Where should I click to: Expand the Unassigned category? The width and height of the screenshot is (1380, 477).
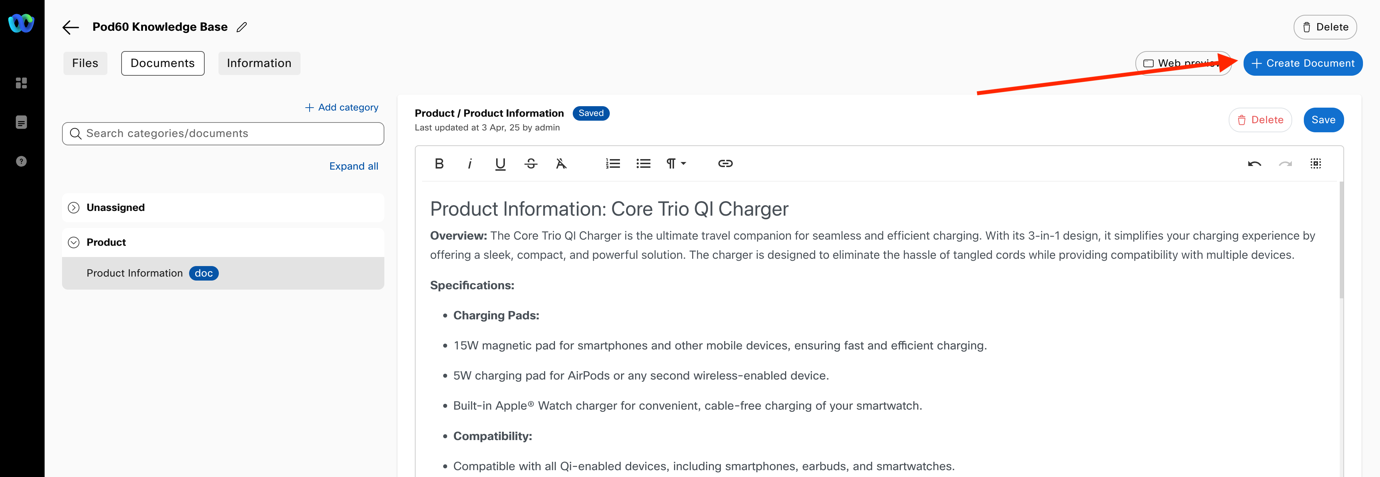pyautogui.click(x=74, y=208)
